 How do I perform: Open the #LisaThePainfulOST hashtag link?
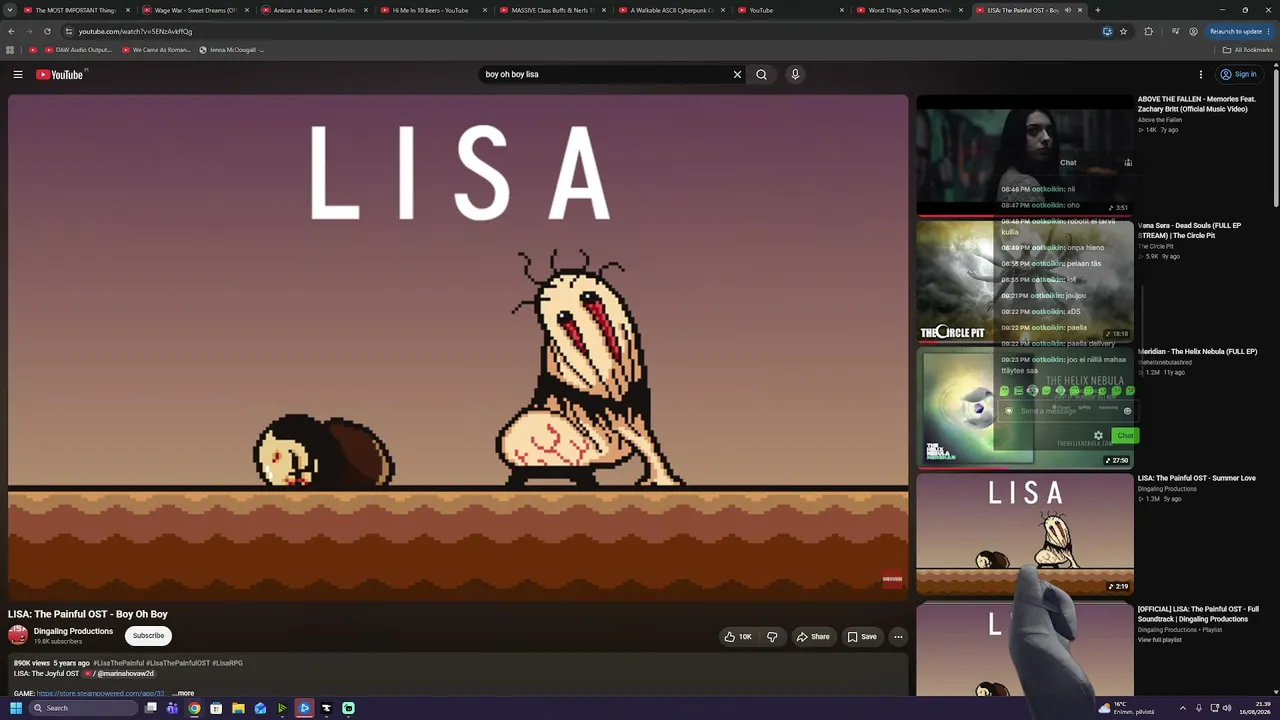(x=178, y=663)
